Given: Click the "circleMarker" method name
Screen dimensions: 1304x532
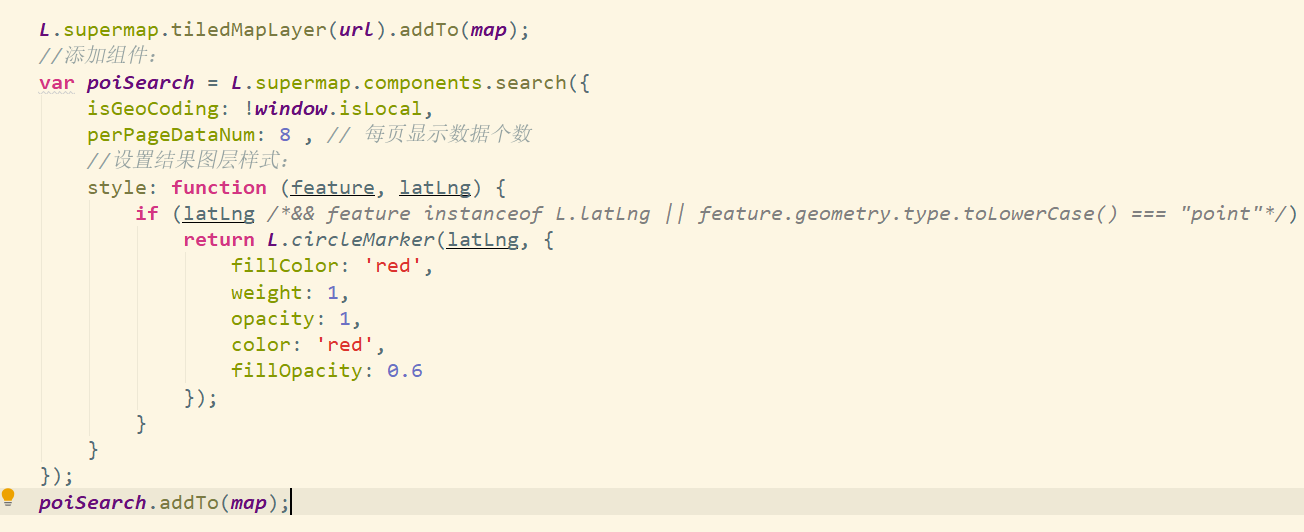Looking at the screenshot, I should [363, 239].
